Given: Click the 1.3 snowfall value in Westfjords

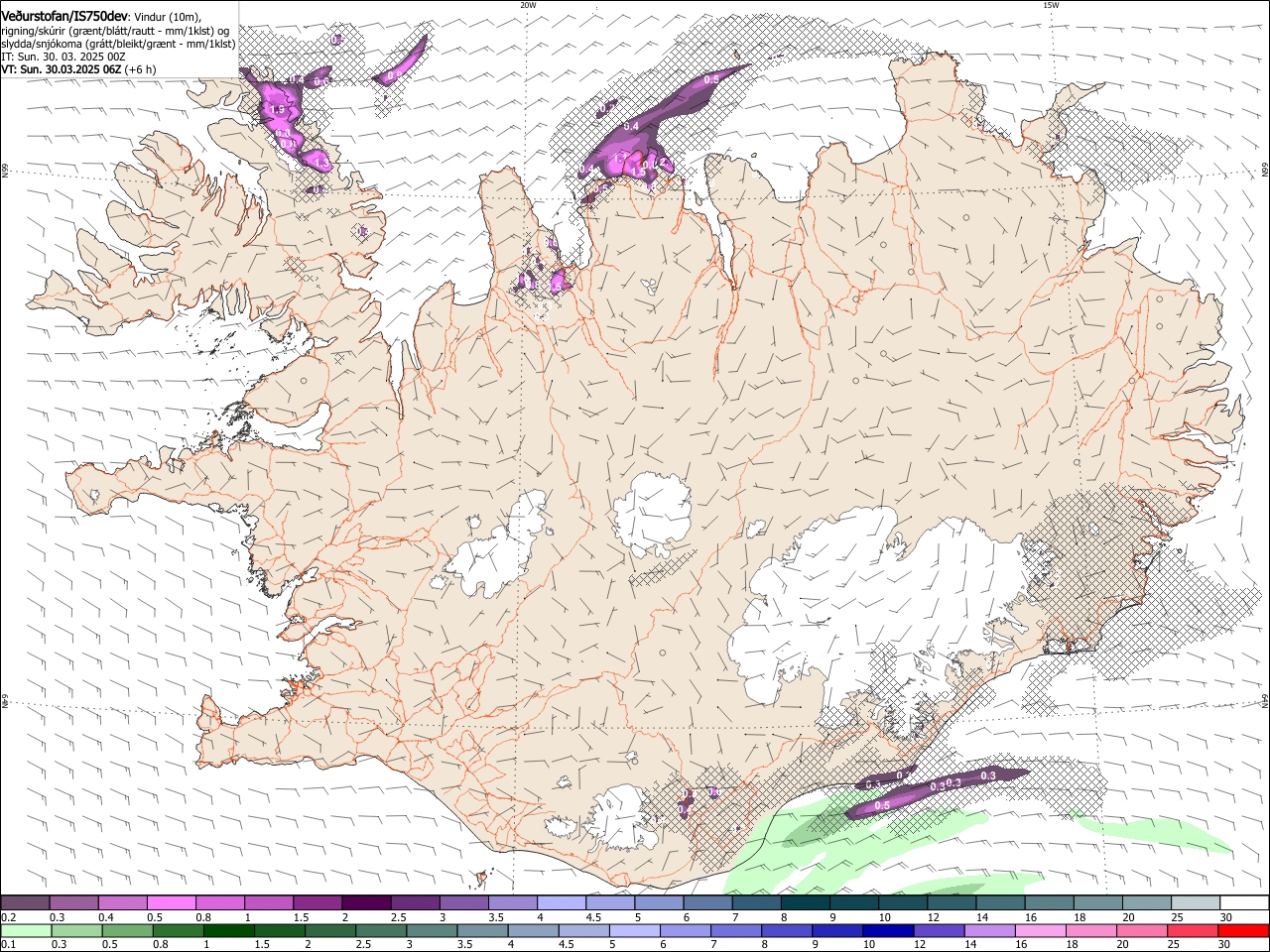Looking at the screenshot, I should (x=320, y=161).
